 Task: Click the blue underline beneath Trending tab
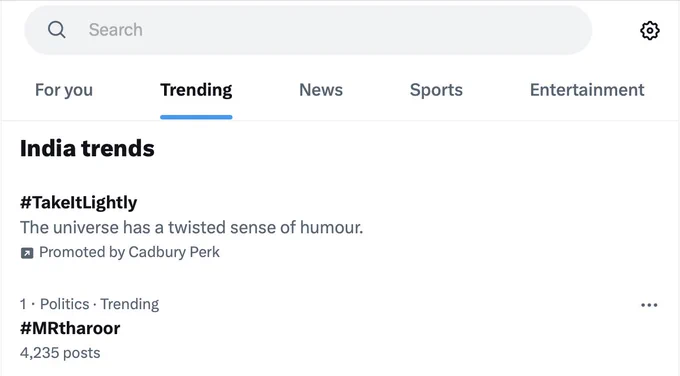(196, 117)
